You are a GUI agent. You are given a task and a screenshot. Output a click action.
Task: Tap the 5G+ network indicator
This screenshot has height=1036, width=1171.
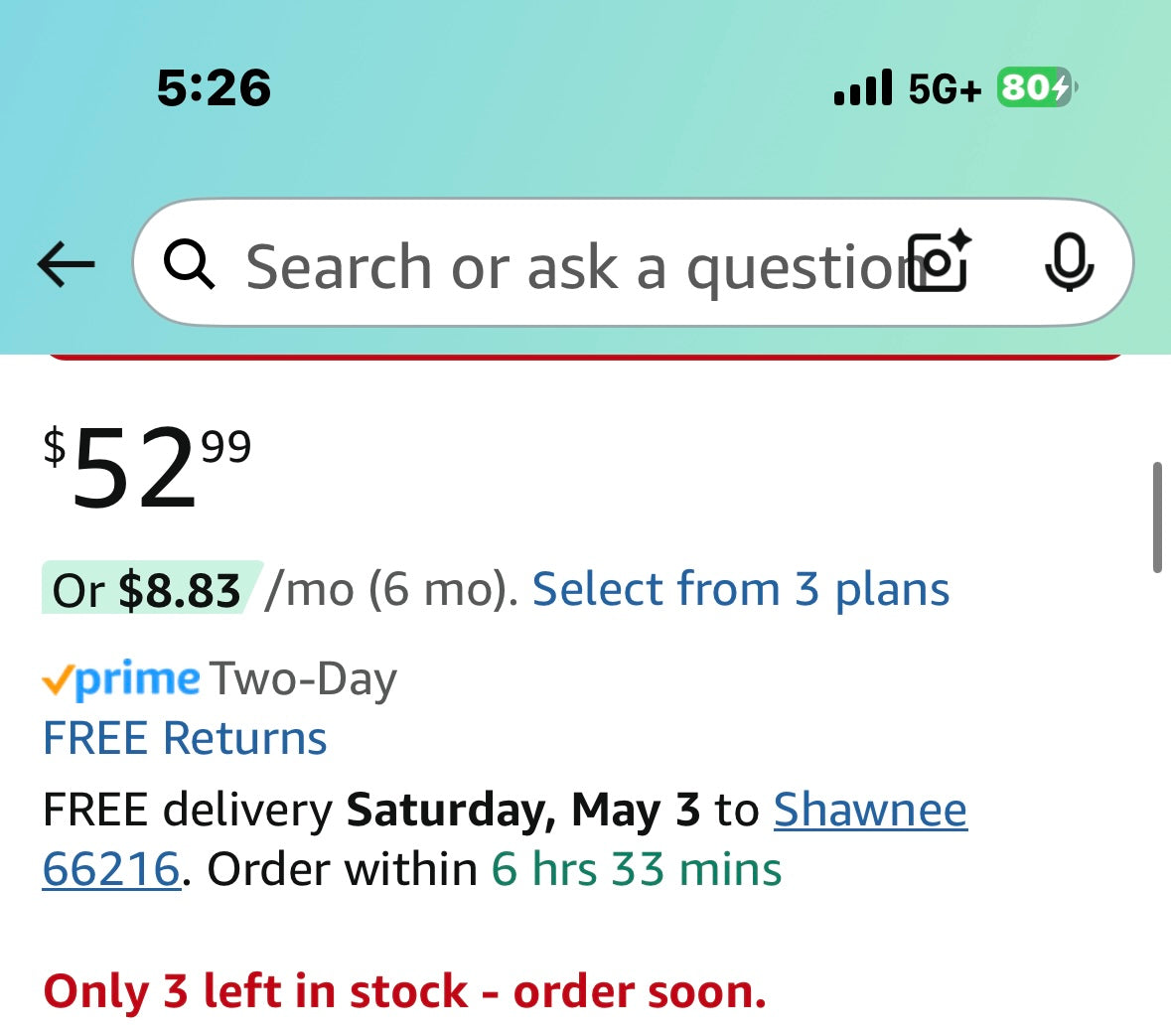pyautogui.click(x=945, y=89)
